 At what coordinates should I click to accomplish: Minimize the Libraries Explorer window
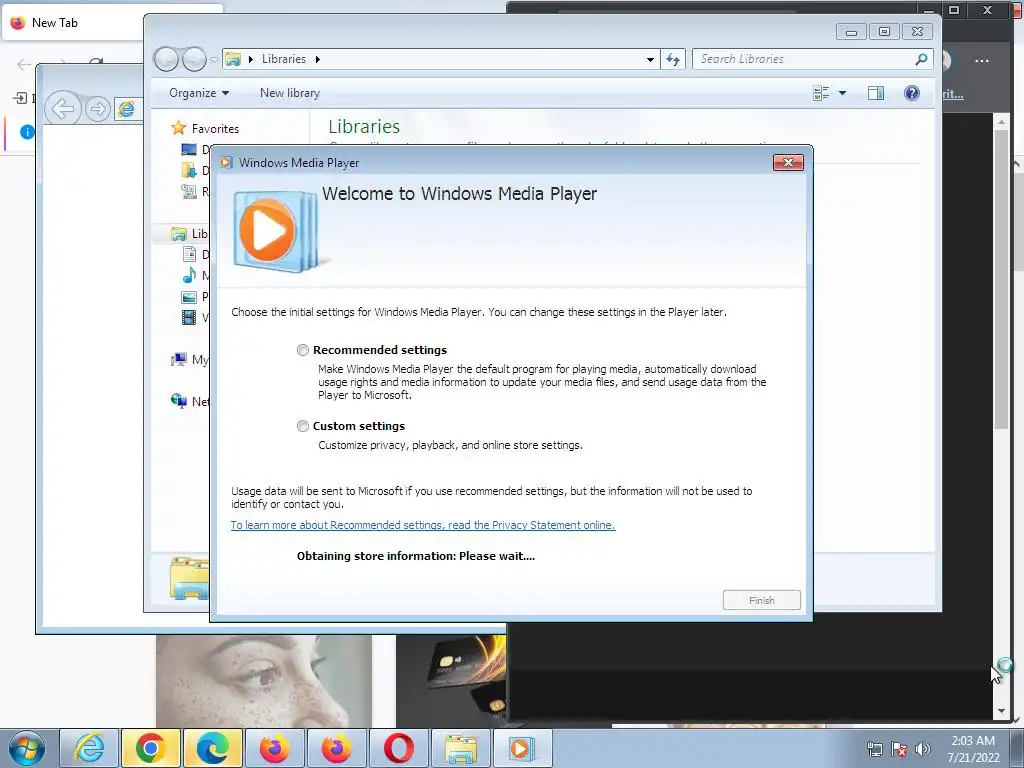851,32
